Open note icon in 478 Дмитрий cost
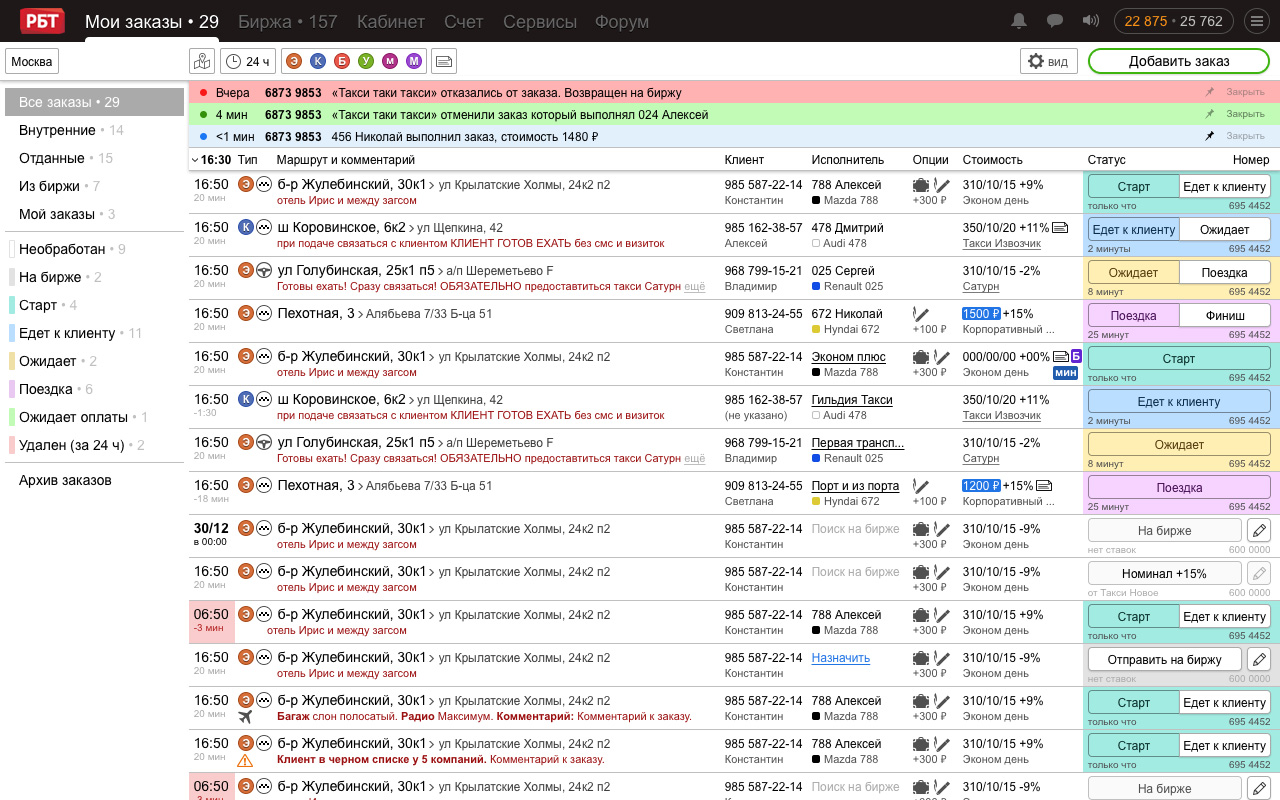1280x800 pixels. point(1060,228)
